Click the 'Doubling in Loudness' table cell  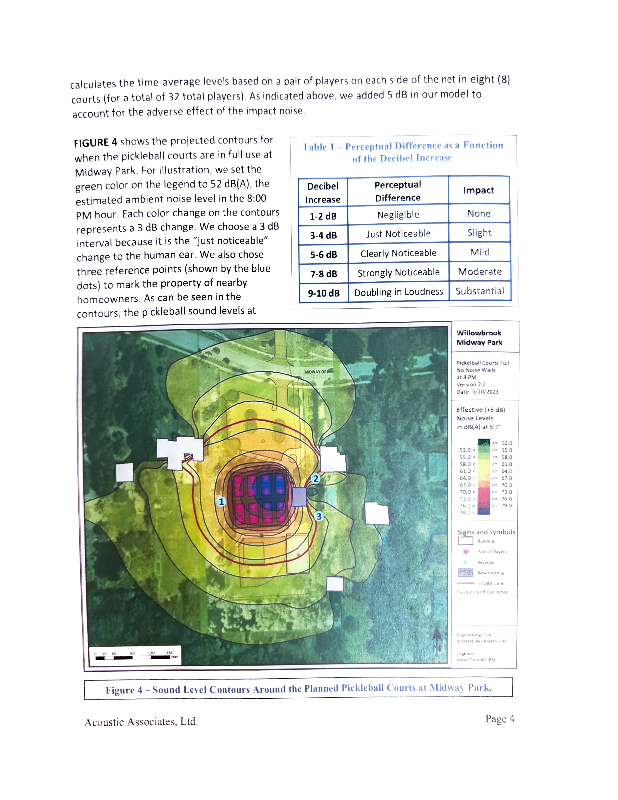pos(399,292)
